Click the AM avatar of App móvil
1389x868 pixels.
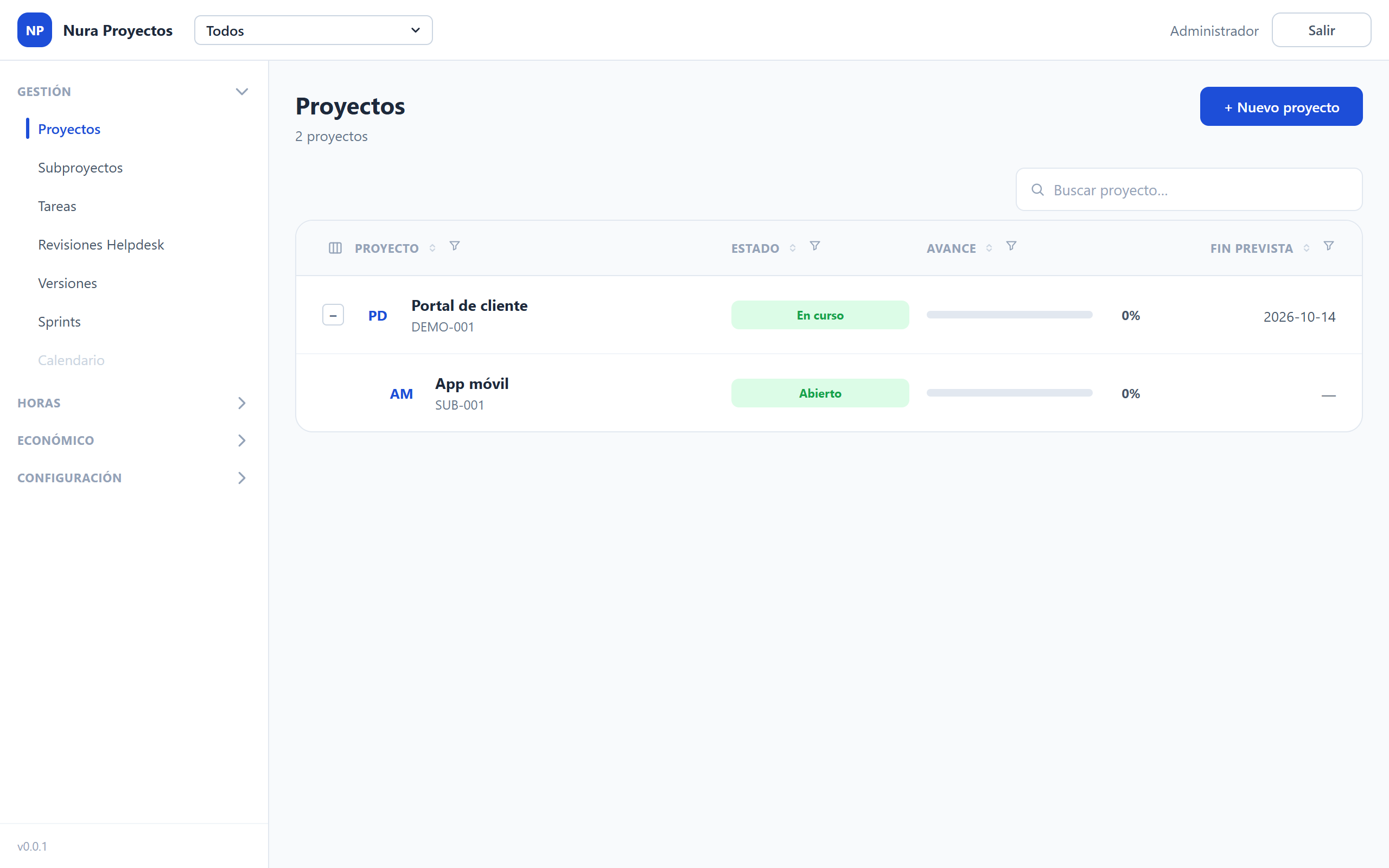click(401, 393)
